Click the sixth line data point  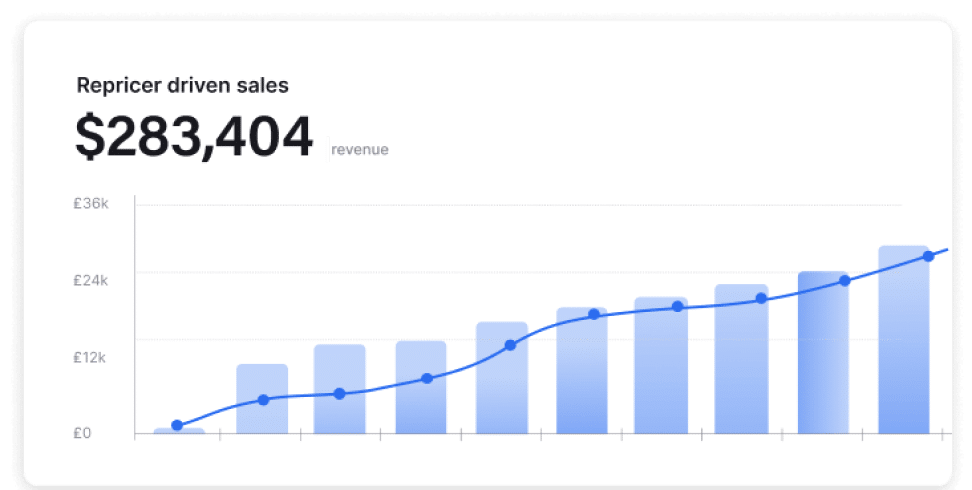point(594,314)
